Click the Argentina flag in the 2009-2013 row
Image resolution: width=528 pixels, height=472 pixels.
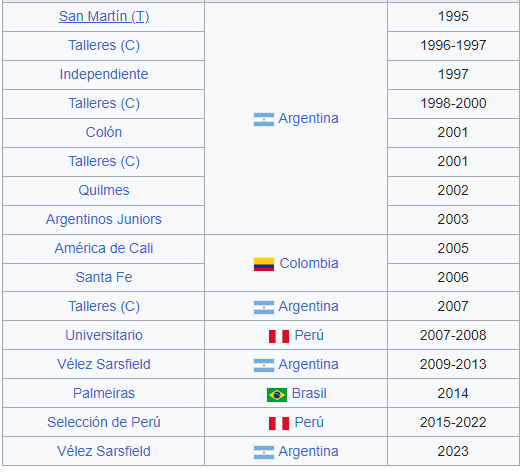[264, 366]
